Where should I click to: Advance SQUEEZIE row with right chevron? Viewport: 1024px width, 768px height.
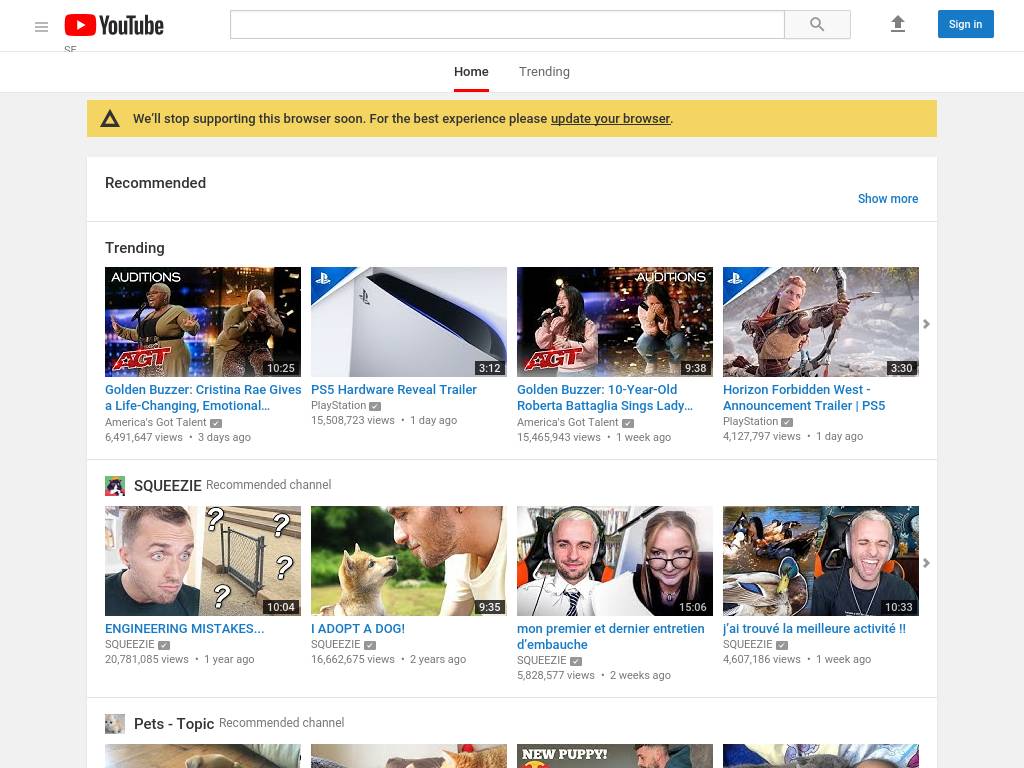(x=926, y=563)
